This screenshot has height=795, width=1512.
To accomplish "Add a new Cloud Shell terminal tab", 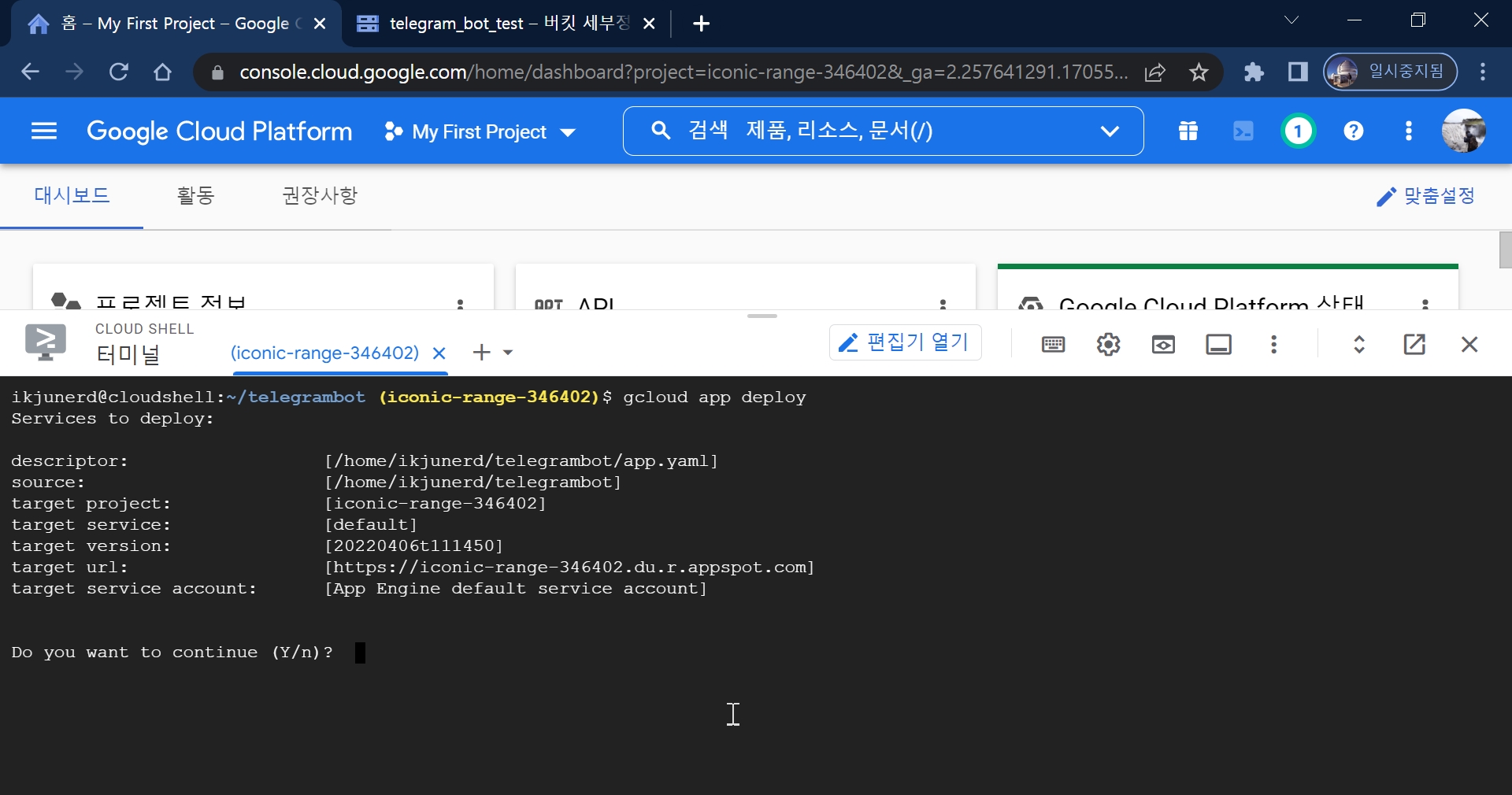I will (x=481, y=353).
